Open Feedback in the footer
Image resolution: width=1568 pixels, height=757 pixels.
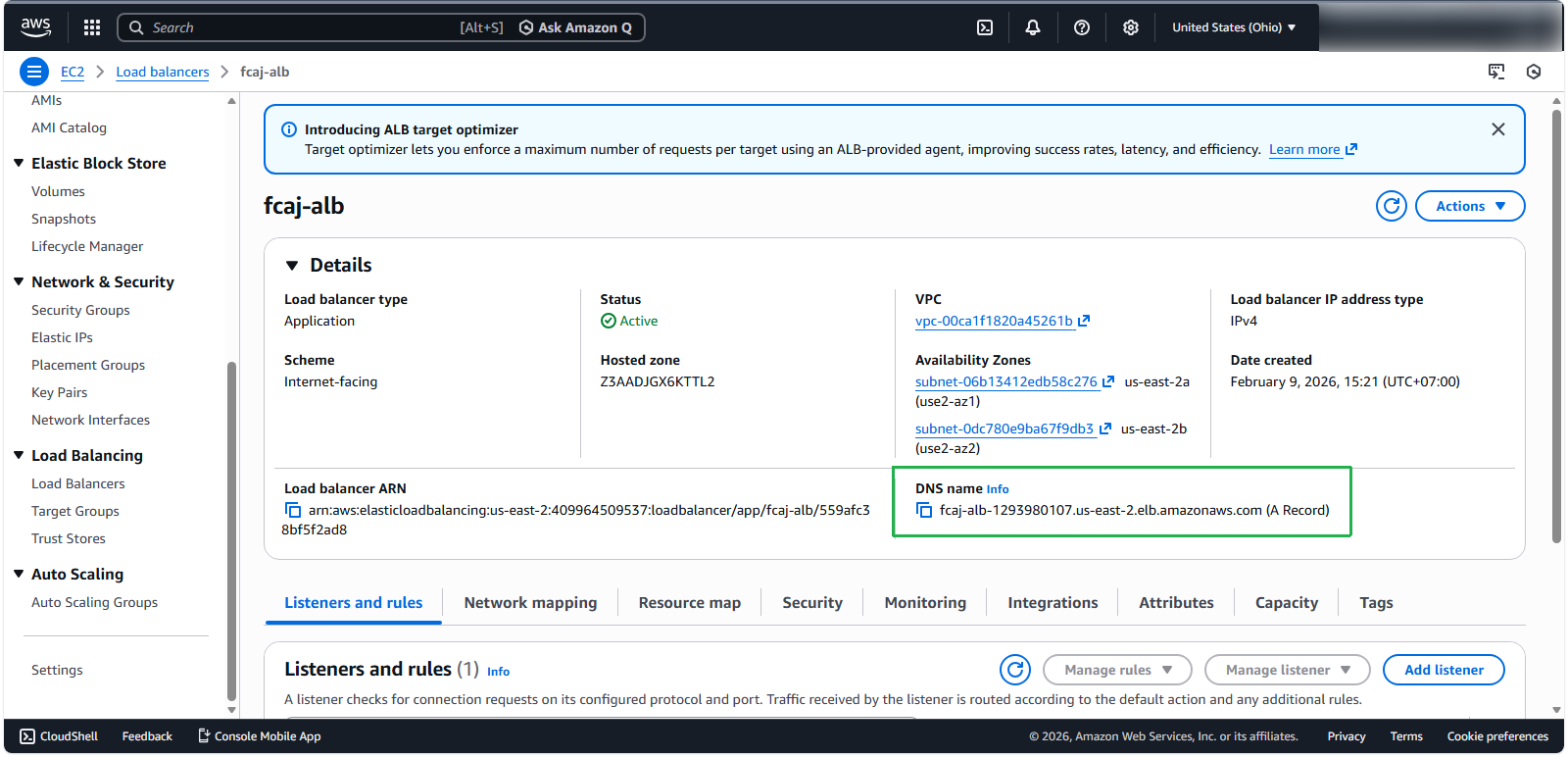(x=147, y=736)
